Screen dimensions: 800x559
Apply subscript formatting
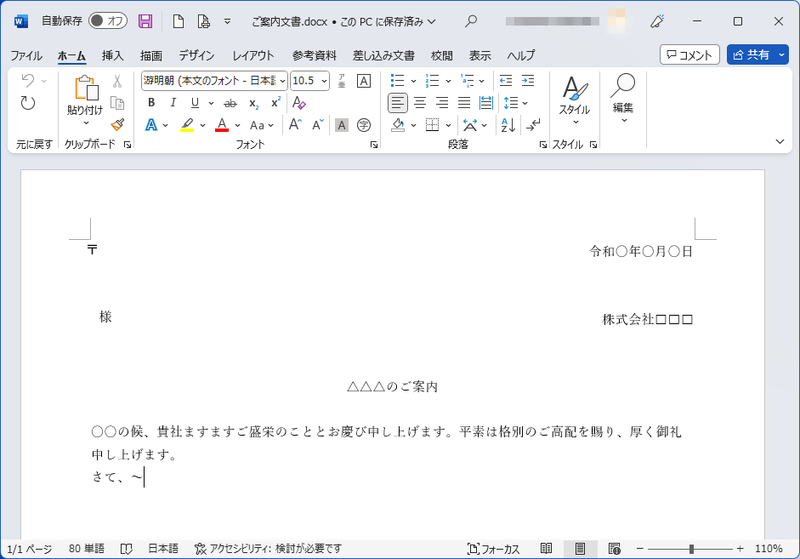click(x=254, y=103)
